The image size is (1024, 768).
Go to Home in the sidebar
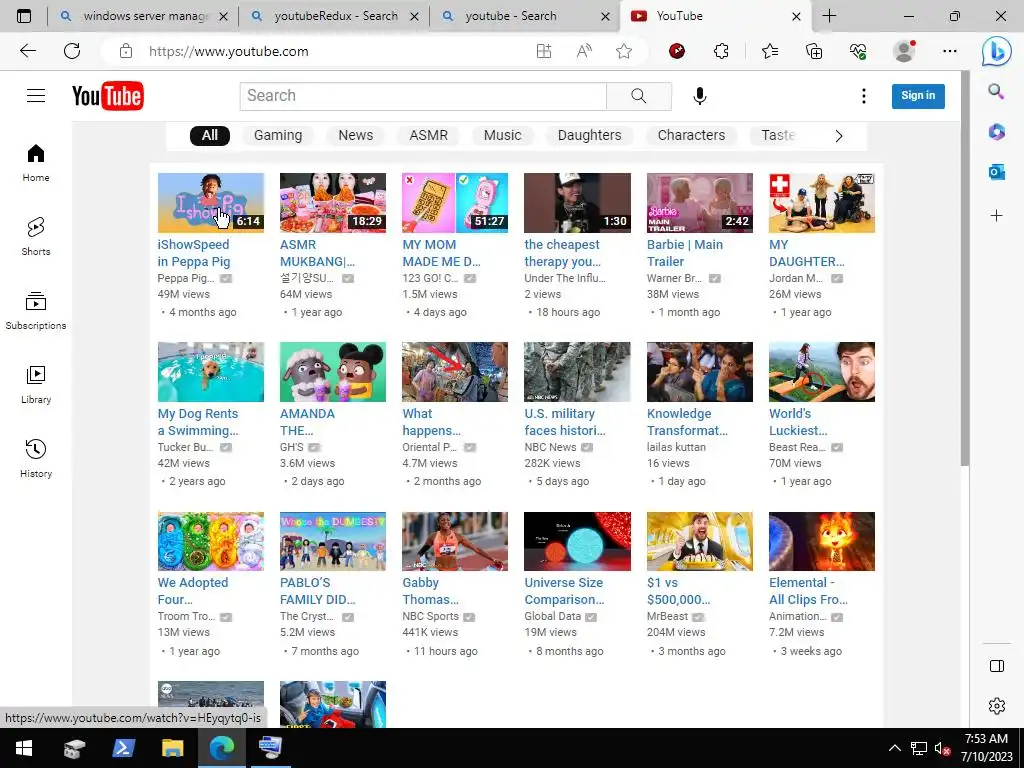[36, 163]
